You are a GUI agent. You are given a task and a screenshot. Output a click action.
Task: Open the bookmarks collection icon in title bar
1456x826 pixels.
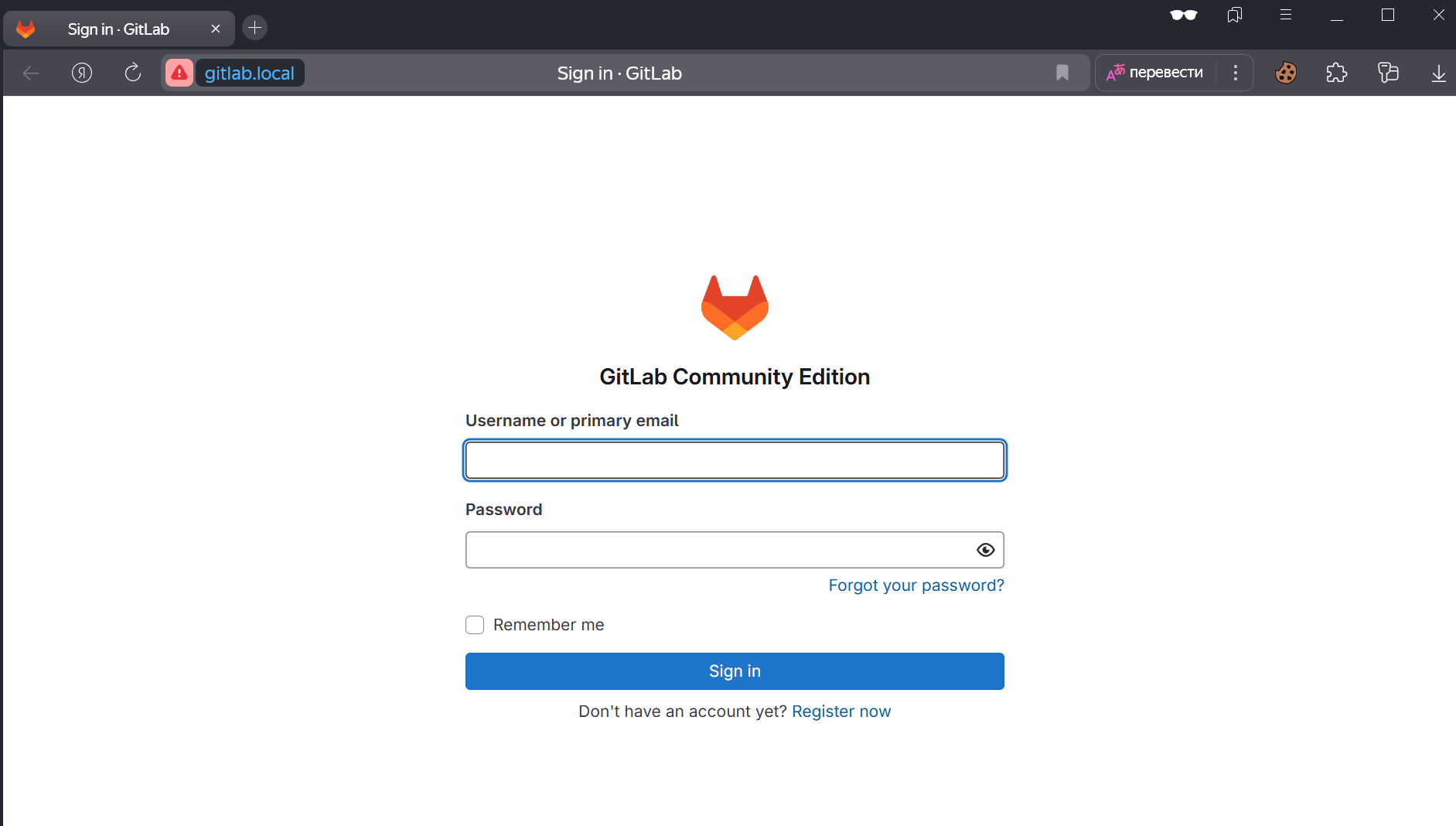click(x=1235, y=15)
